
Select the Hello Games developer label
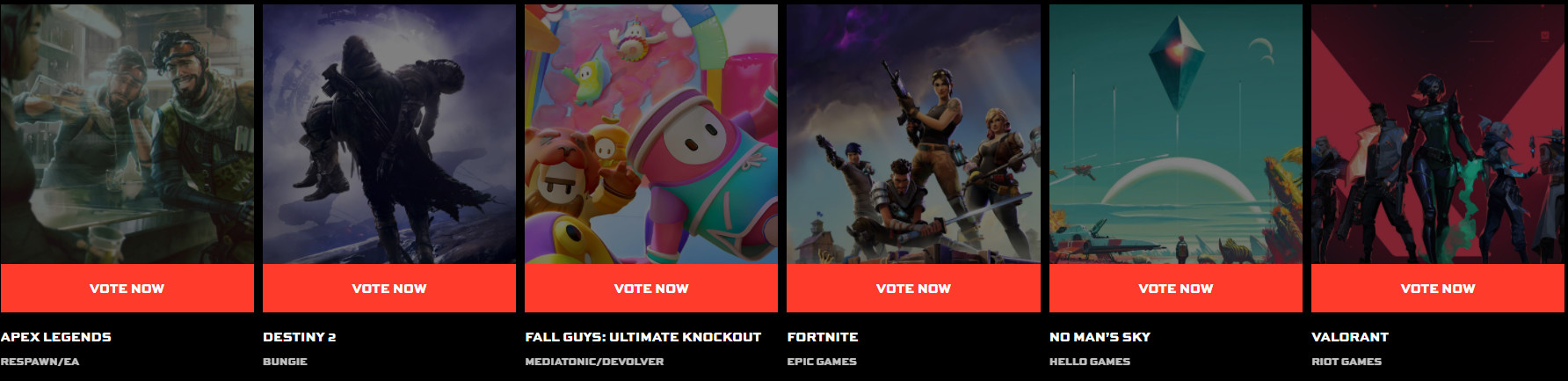pos(1090,362)
